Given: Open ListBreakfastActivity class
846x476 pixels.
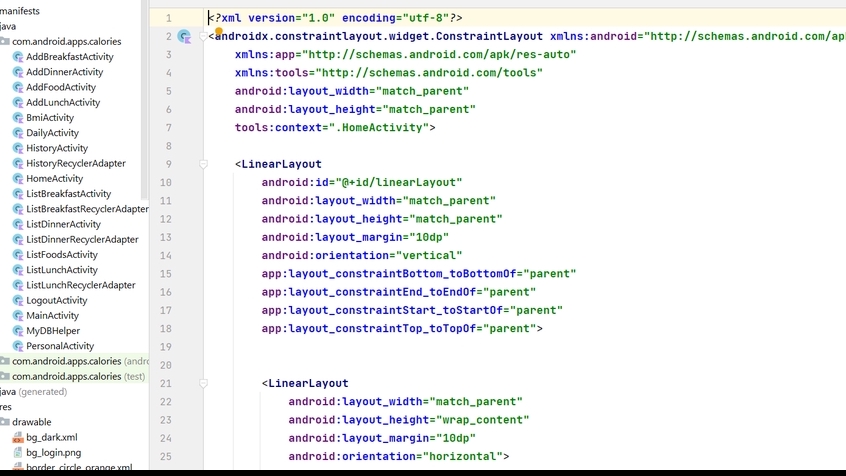Looking at the screenshot, I should click(x=69, y=194).
